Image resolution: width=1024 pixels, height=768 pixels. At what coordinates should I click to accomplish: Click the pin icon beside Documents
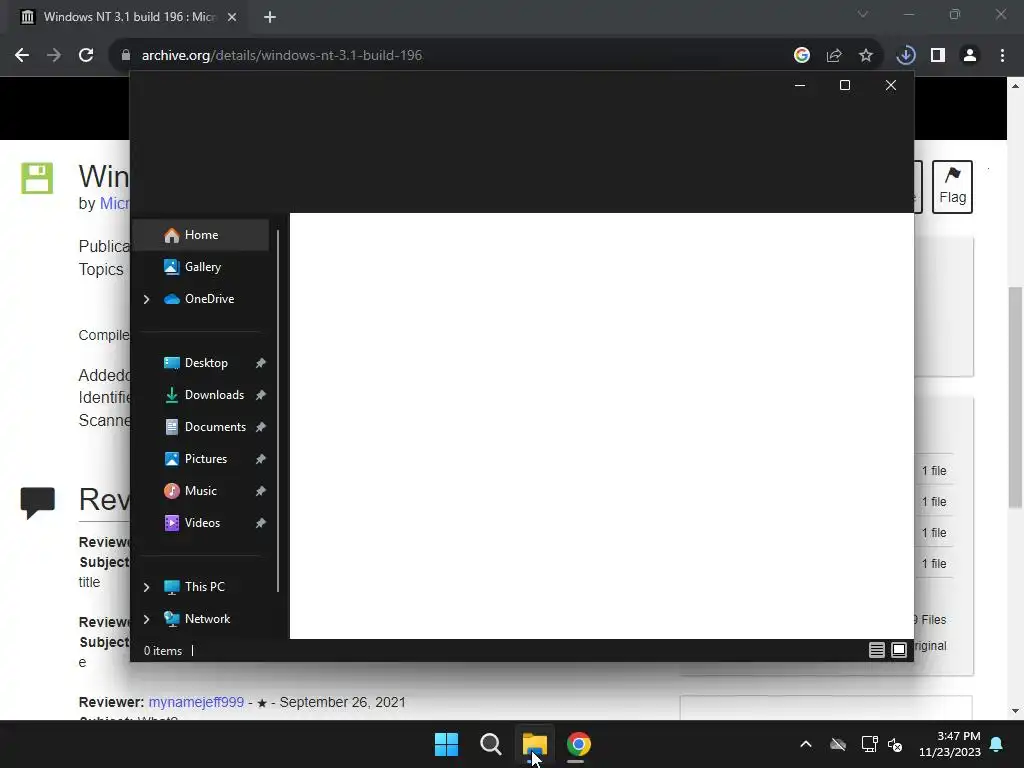point(261,427)
